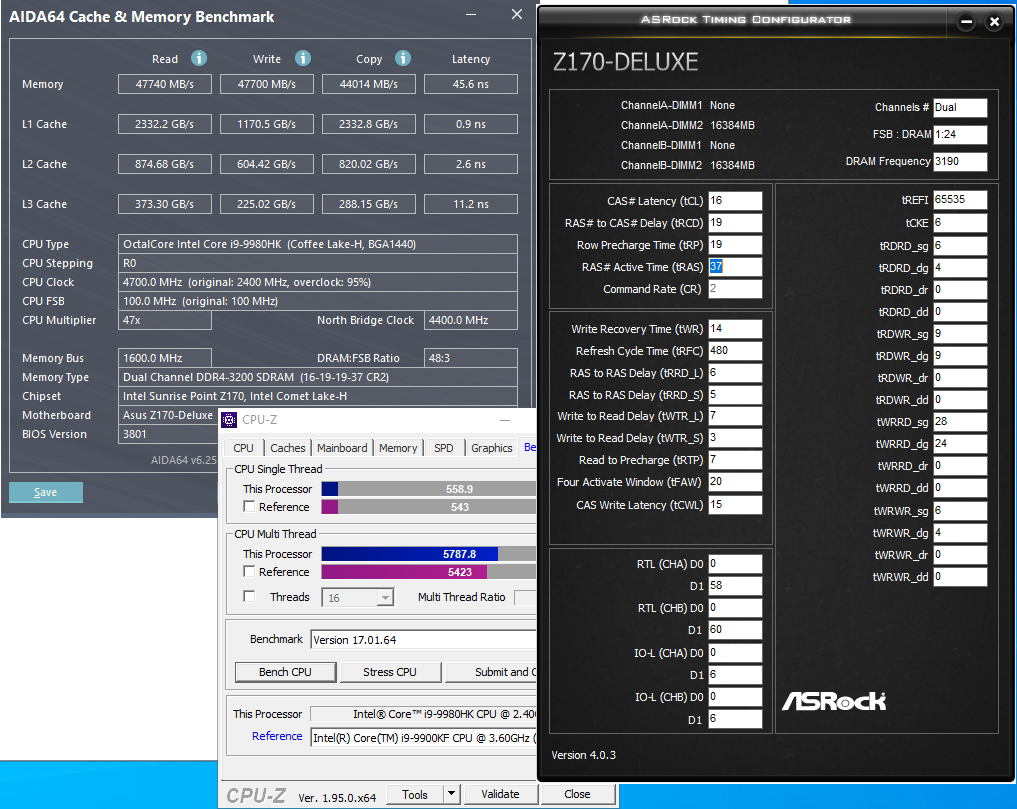Click the Multi Thread Reference score bar
The height and width of the screenshot is (809, 1017).
tap(429, 572)
